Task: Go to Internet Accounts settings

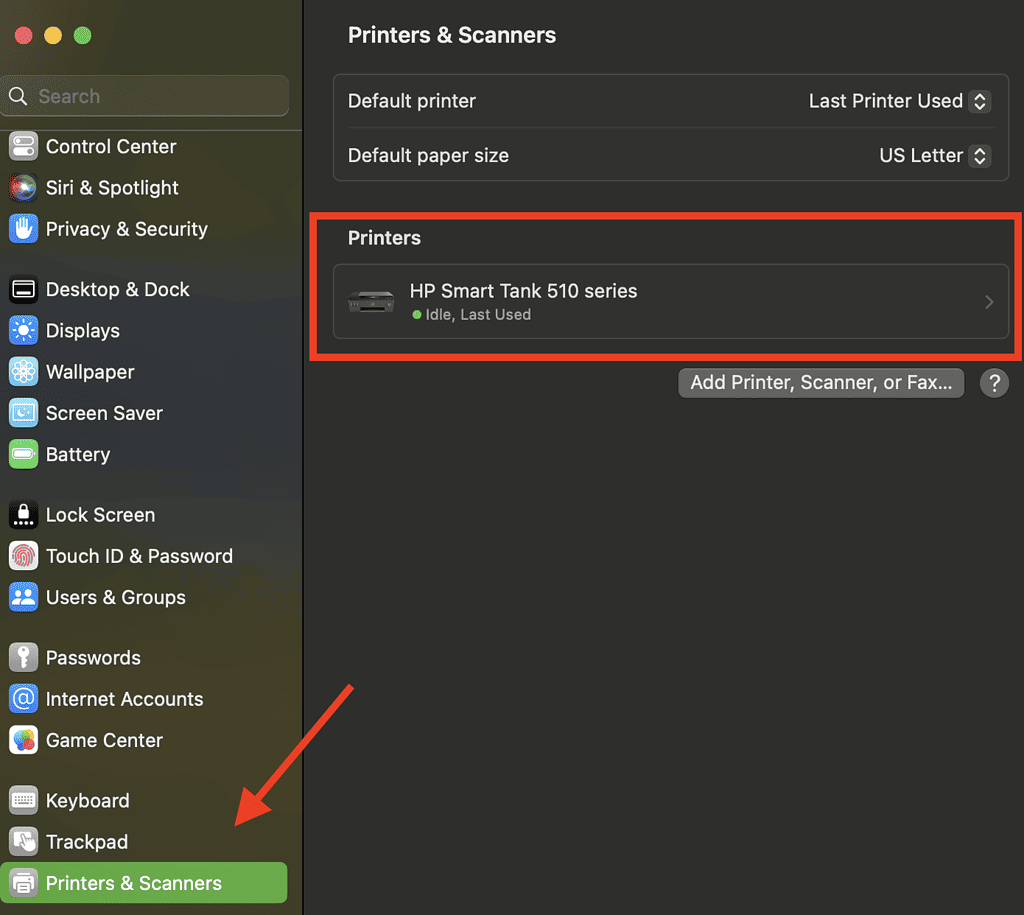Action: (124, 700)
